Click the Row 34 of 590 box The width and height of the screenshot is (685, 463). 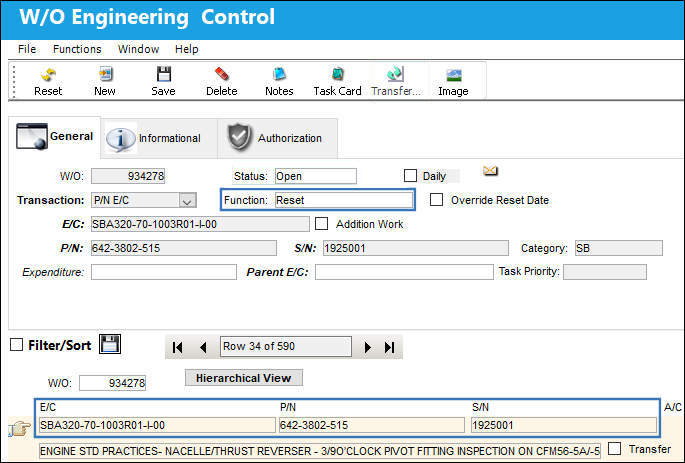(286, 346)
